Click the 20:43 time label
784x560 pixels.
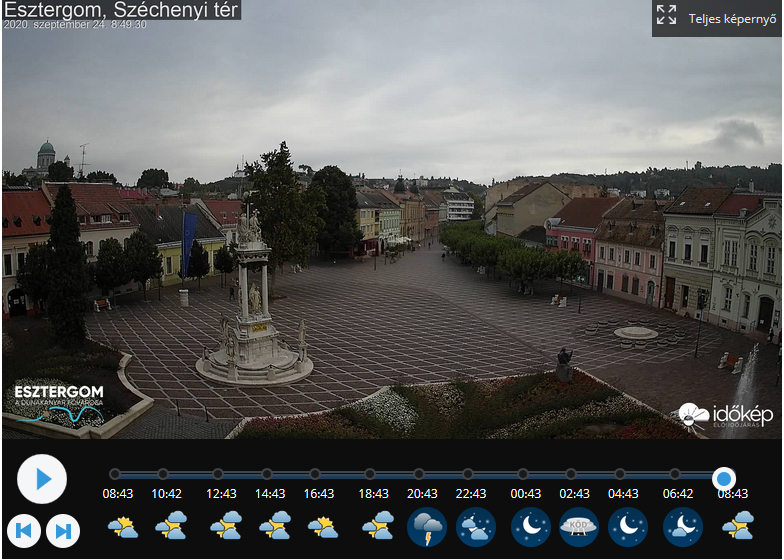coord(422,494)
